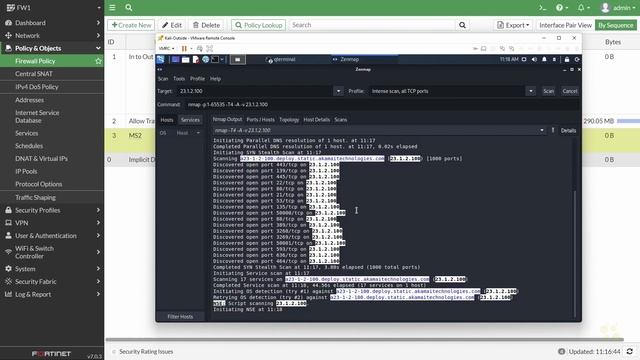
Task: Open the Zenmap Profile dropdown arrow
Action: tap(531, 91)
